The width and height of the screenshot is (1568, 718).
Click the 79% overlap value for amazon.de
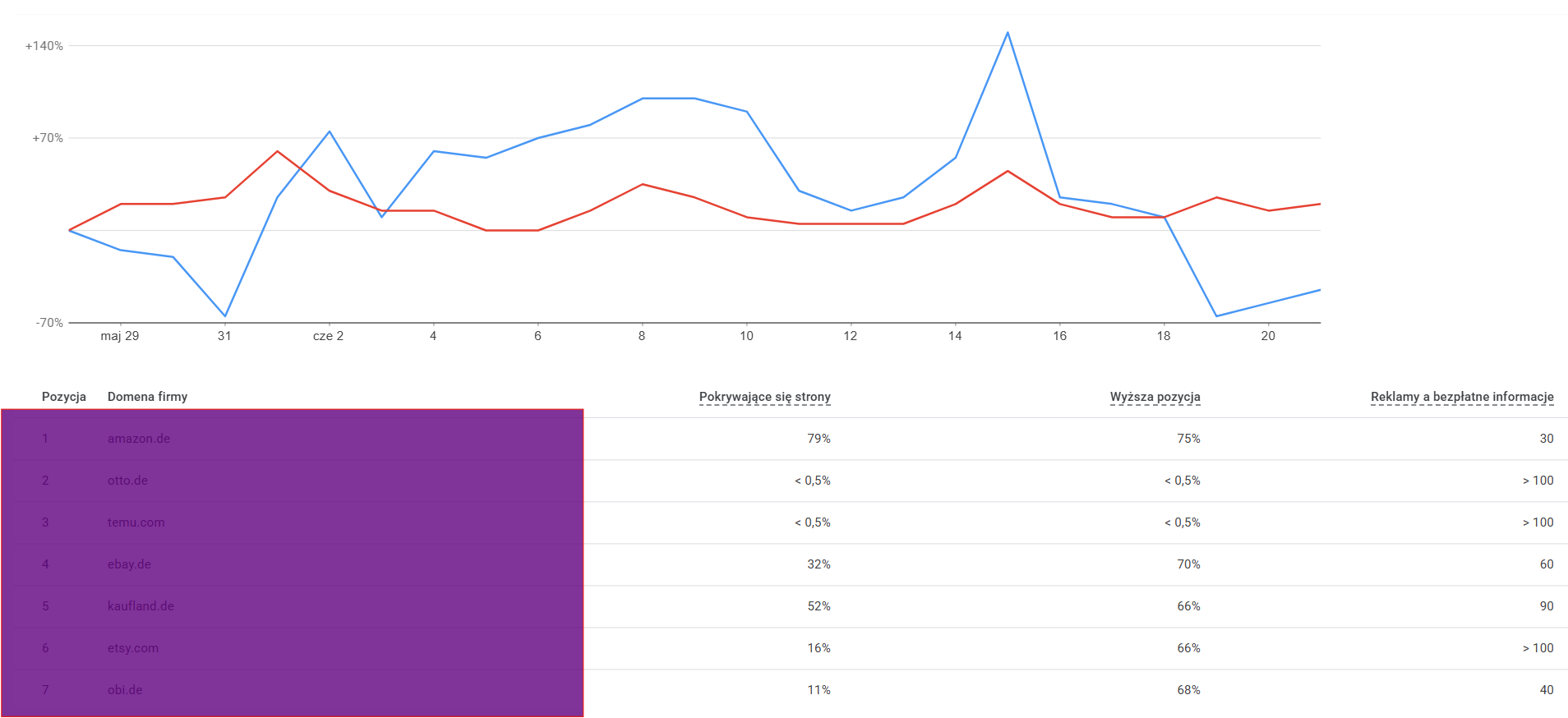[819, 439]
